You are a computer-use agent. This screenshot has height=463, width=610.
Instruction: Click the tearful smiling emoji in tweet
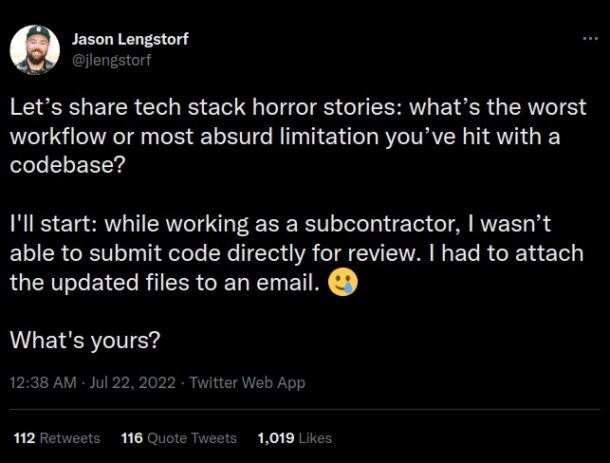tap(343, 283)
